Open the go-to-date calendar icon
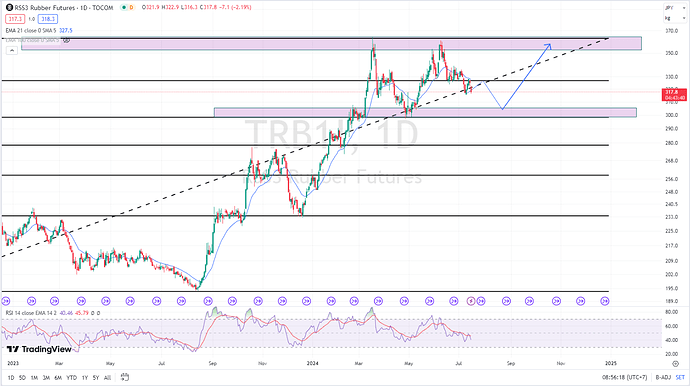The image size is (690, 386). (125, 377)
